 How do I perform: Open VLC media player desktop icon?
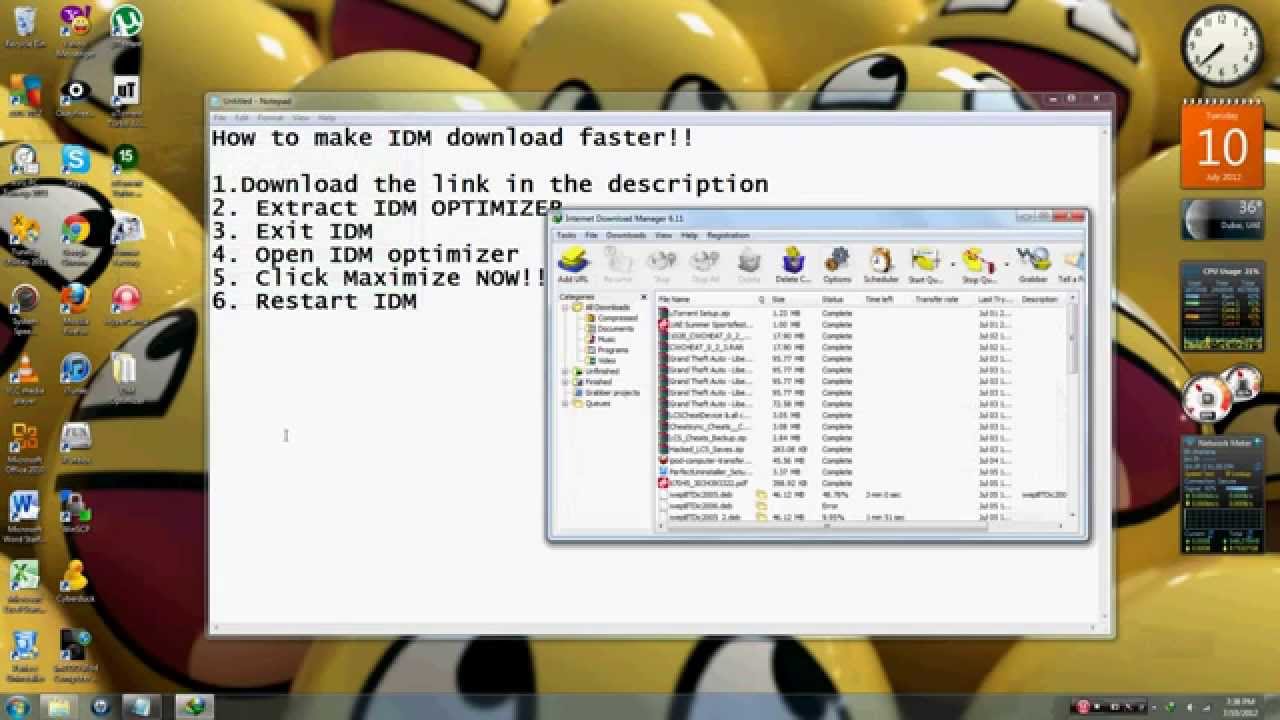(24, 378)
